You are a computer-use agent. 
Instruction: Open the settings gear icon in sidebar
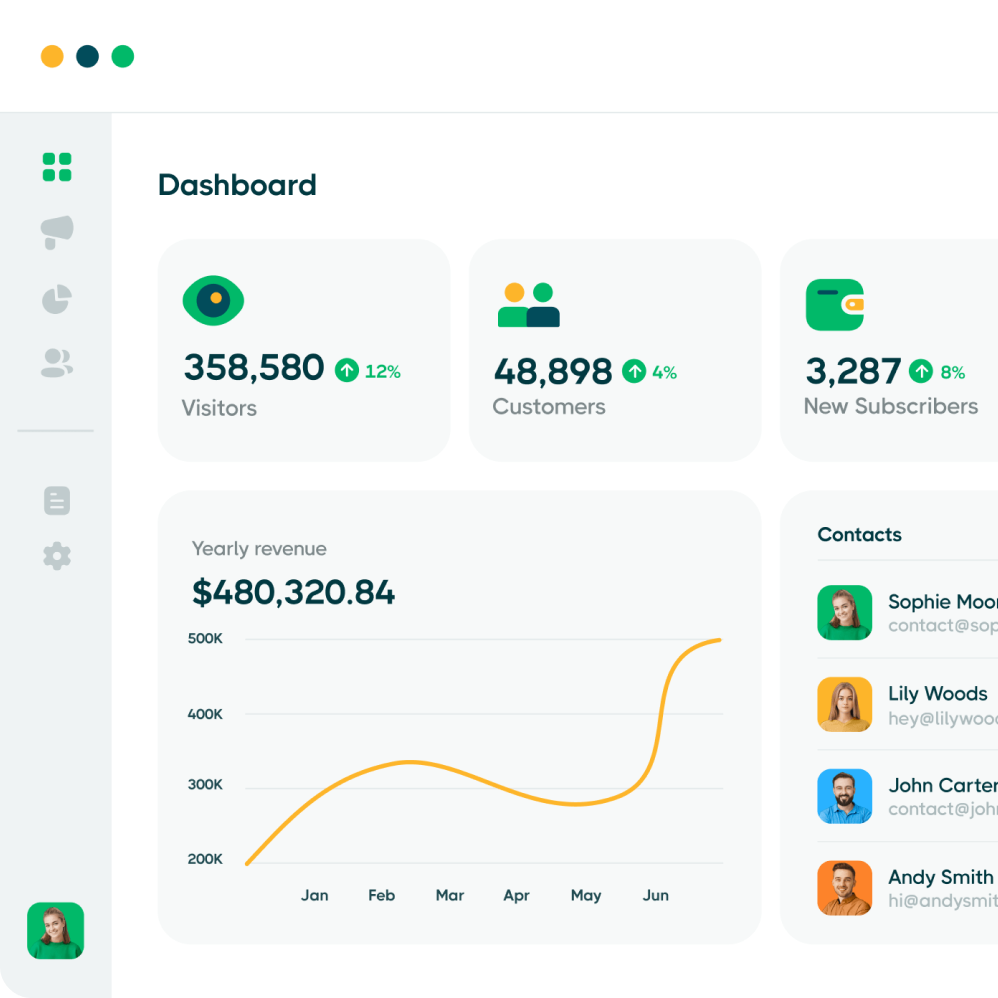57,556
